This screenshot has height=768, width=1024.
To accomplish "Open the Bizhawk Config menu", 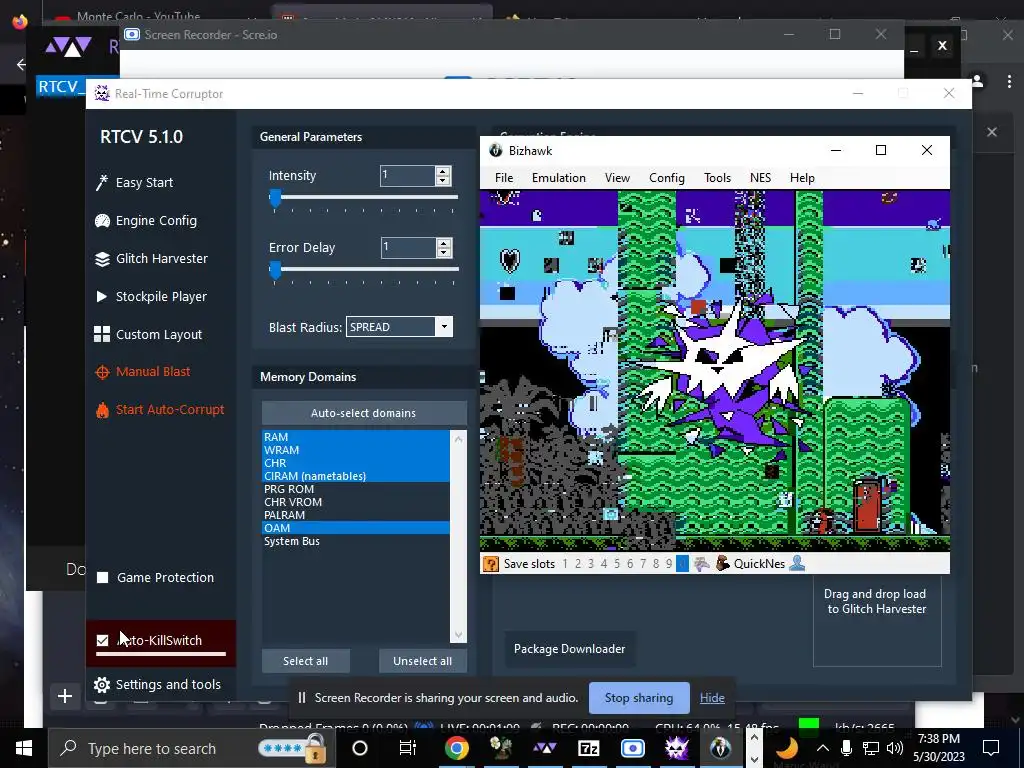I will 667,178.
